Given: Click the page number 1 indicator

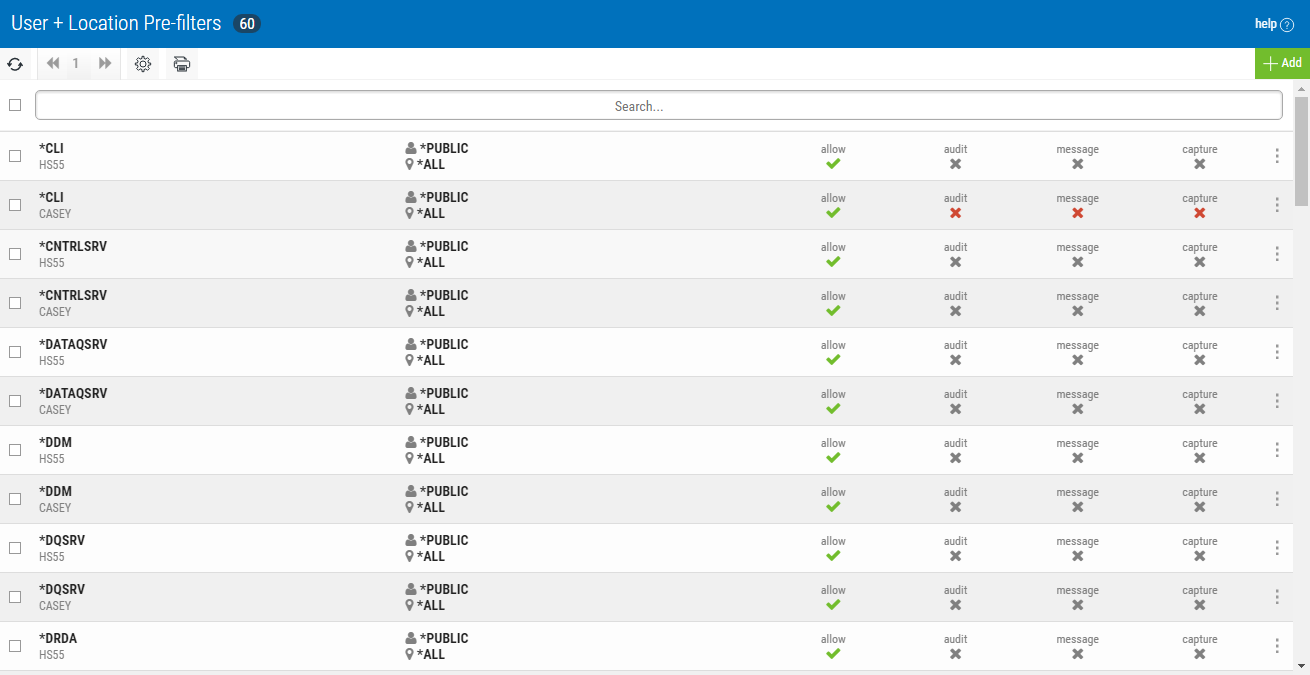Looking at the screenshot, I should tap(76, 64).
